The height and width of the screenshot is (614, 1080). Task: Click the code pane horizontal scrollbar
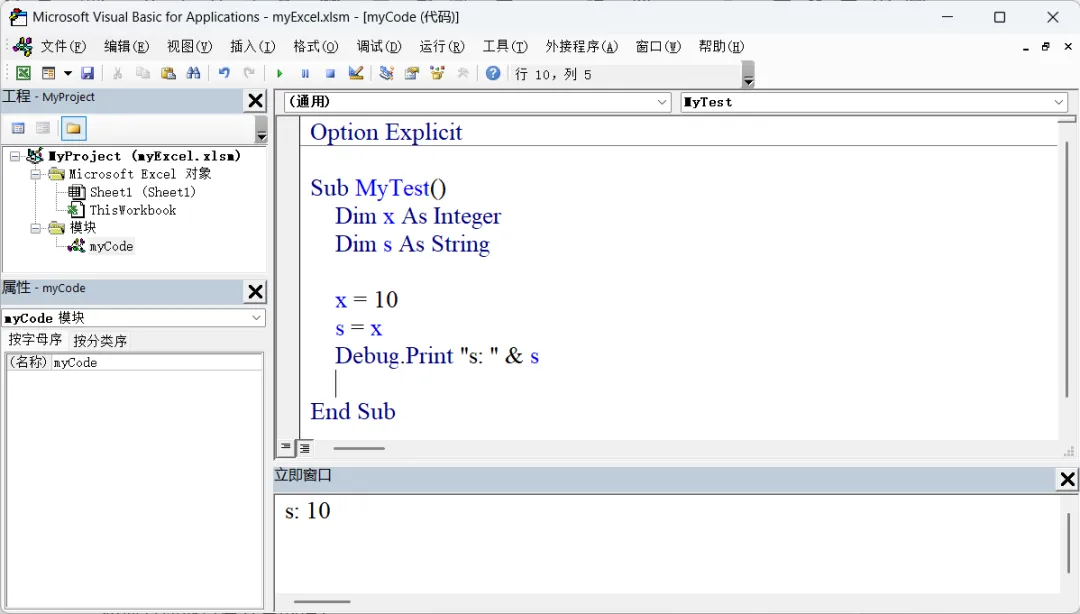(x=359, y=448)
